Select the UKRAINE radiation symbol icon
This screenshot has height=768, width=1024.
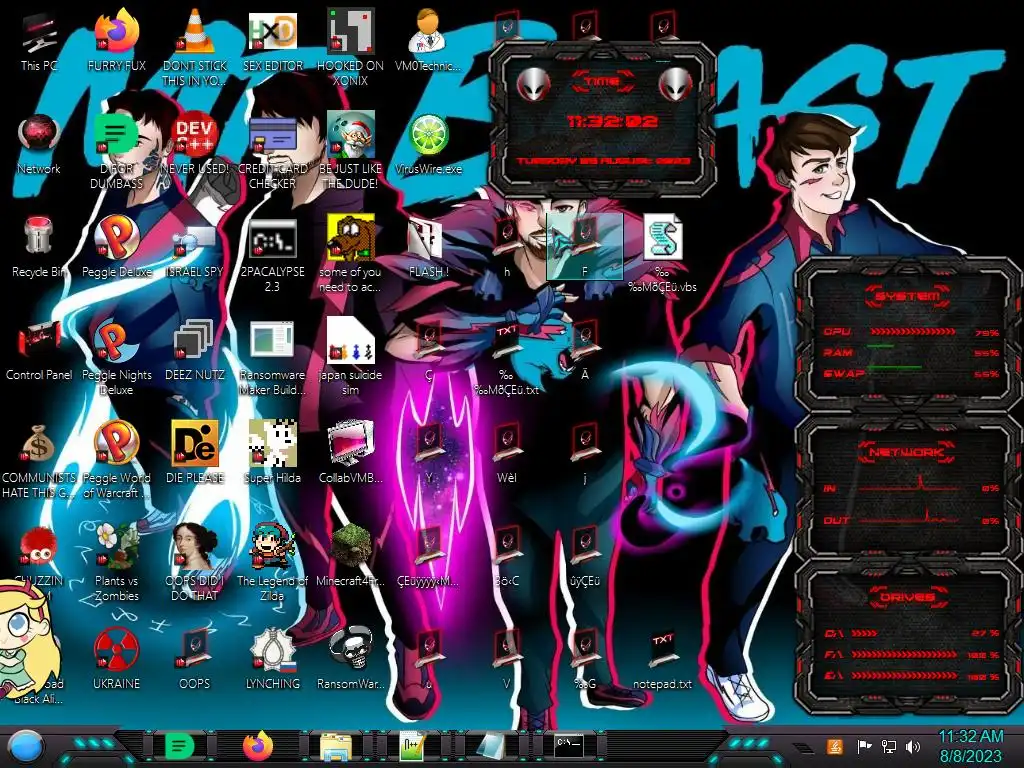(x=116, y=660)
